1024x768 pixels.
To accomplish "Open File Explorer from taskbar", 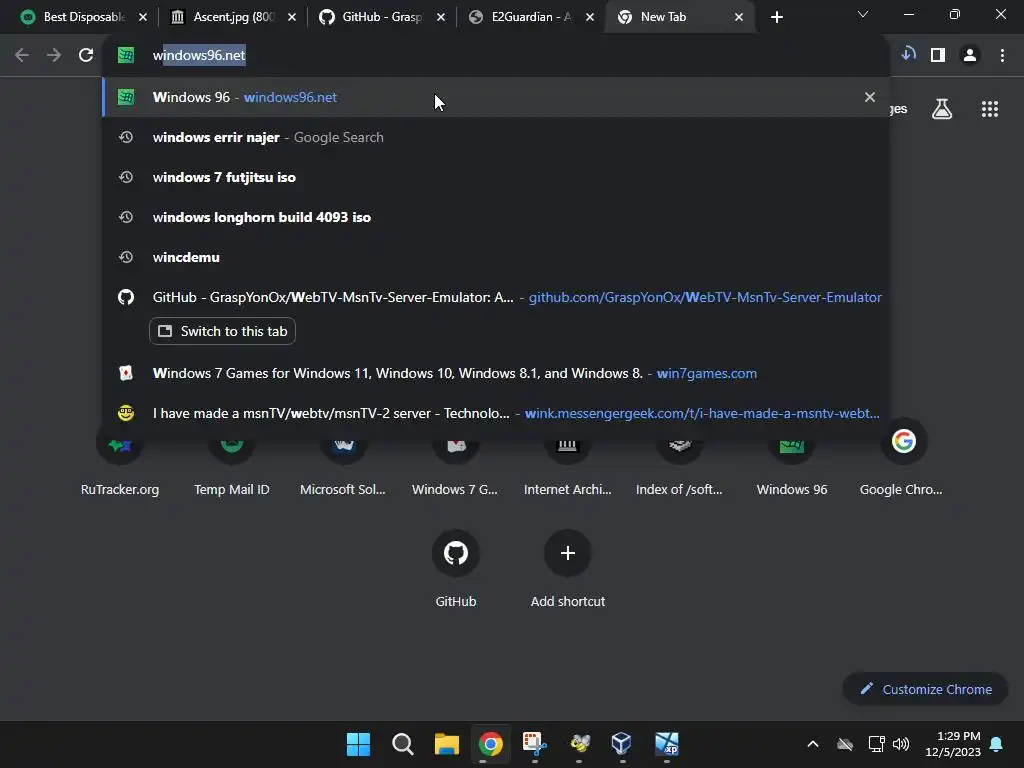I will (x=447, y=744).
